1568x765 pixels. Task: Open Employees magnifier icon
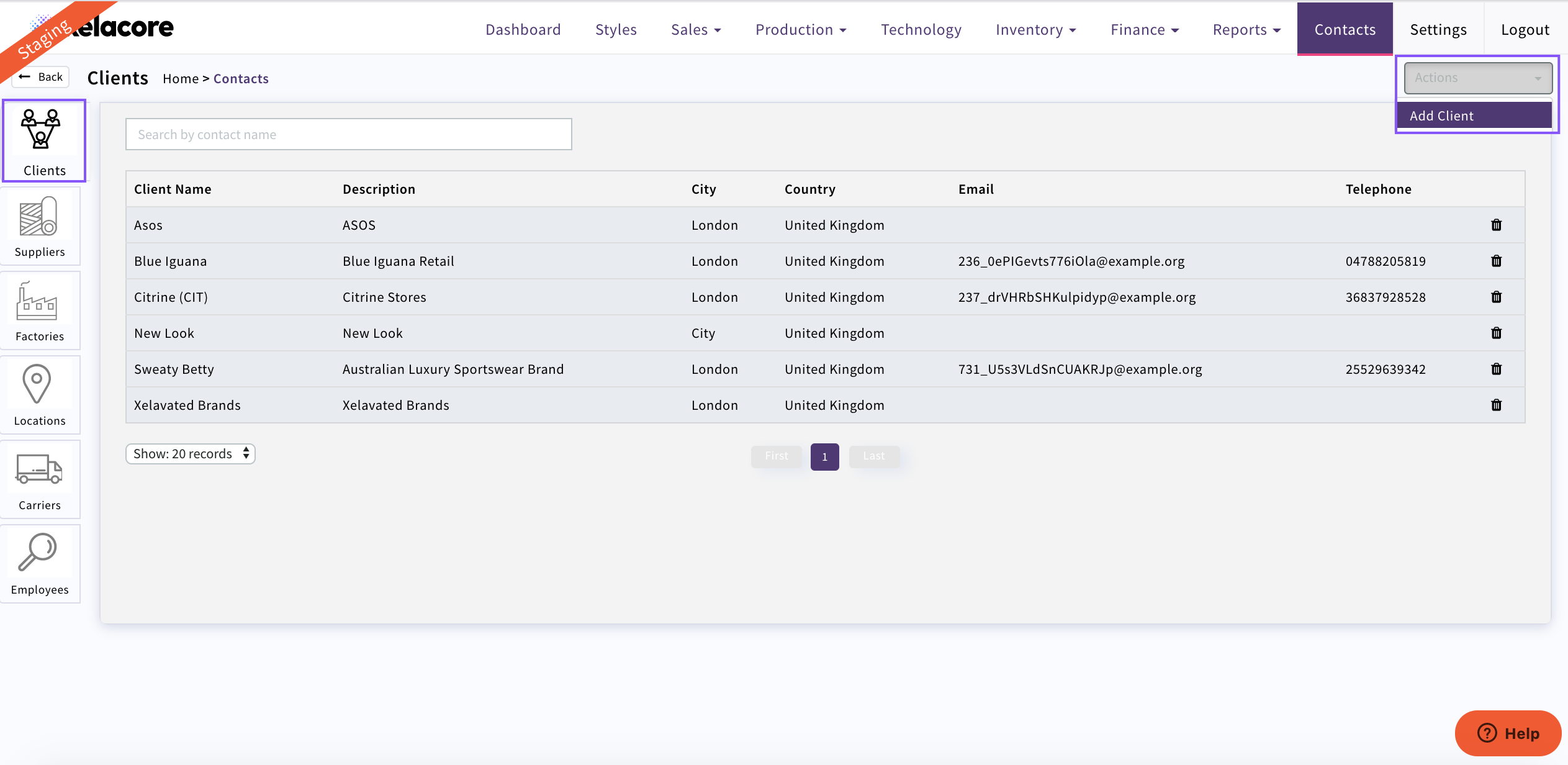[x=40, y=563]
